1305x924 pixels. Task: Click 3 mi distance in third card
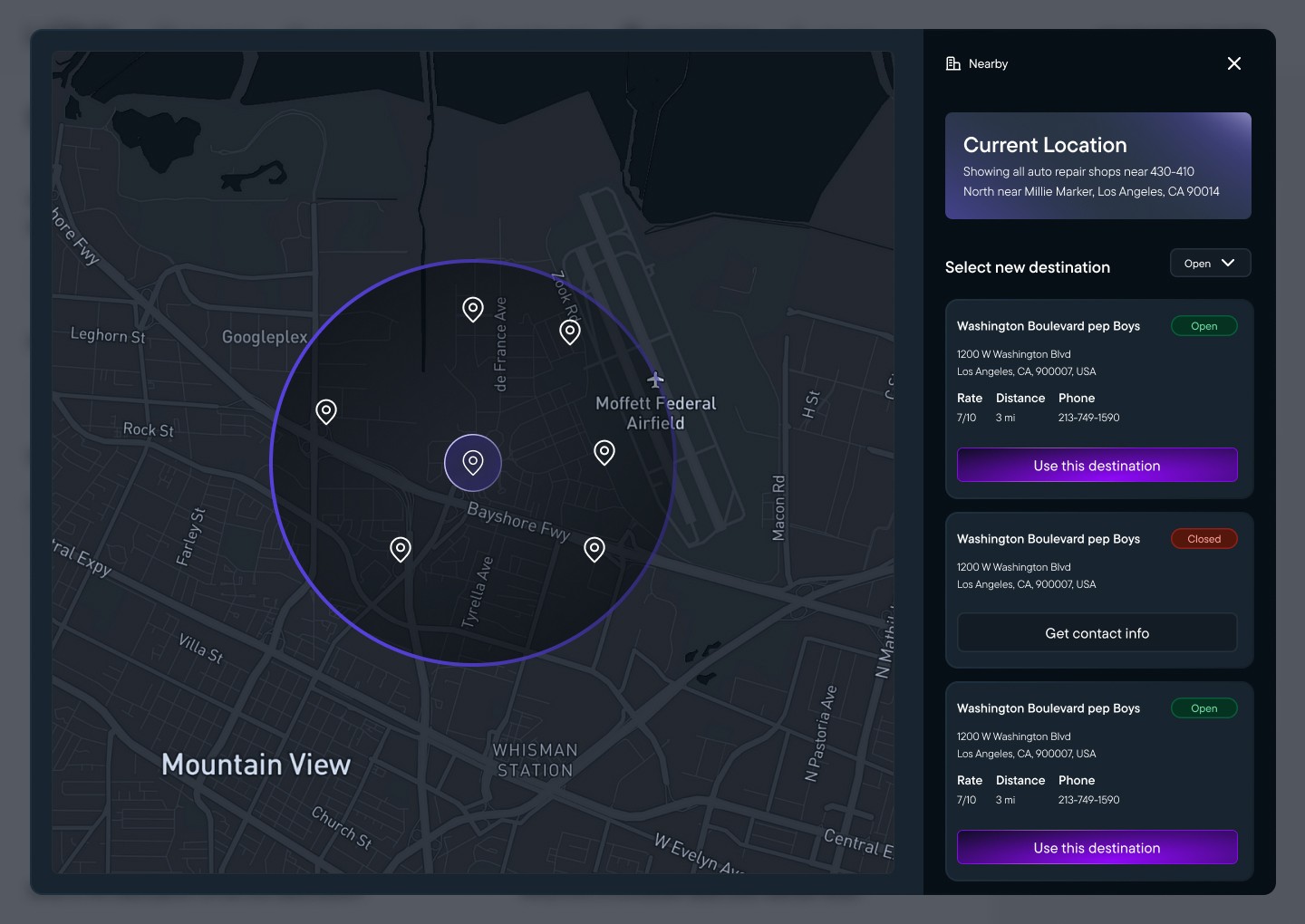[x=1005, y=800]
